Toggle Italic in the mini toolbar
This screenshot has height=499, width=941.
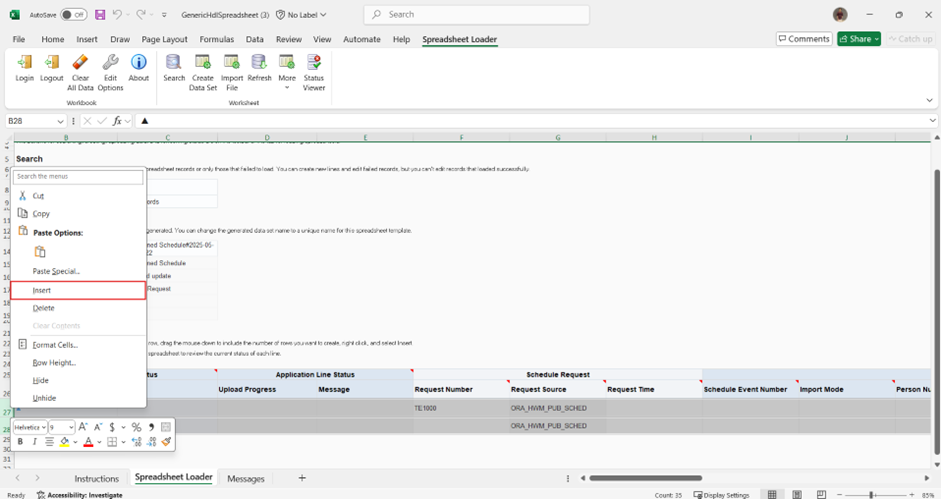tap(34, 442)
